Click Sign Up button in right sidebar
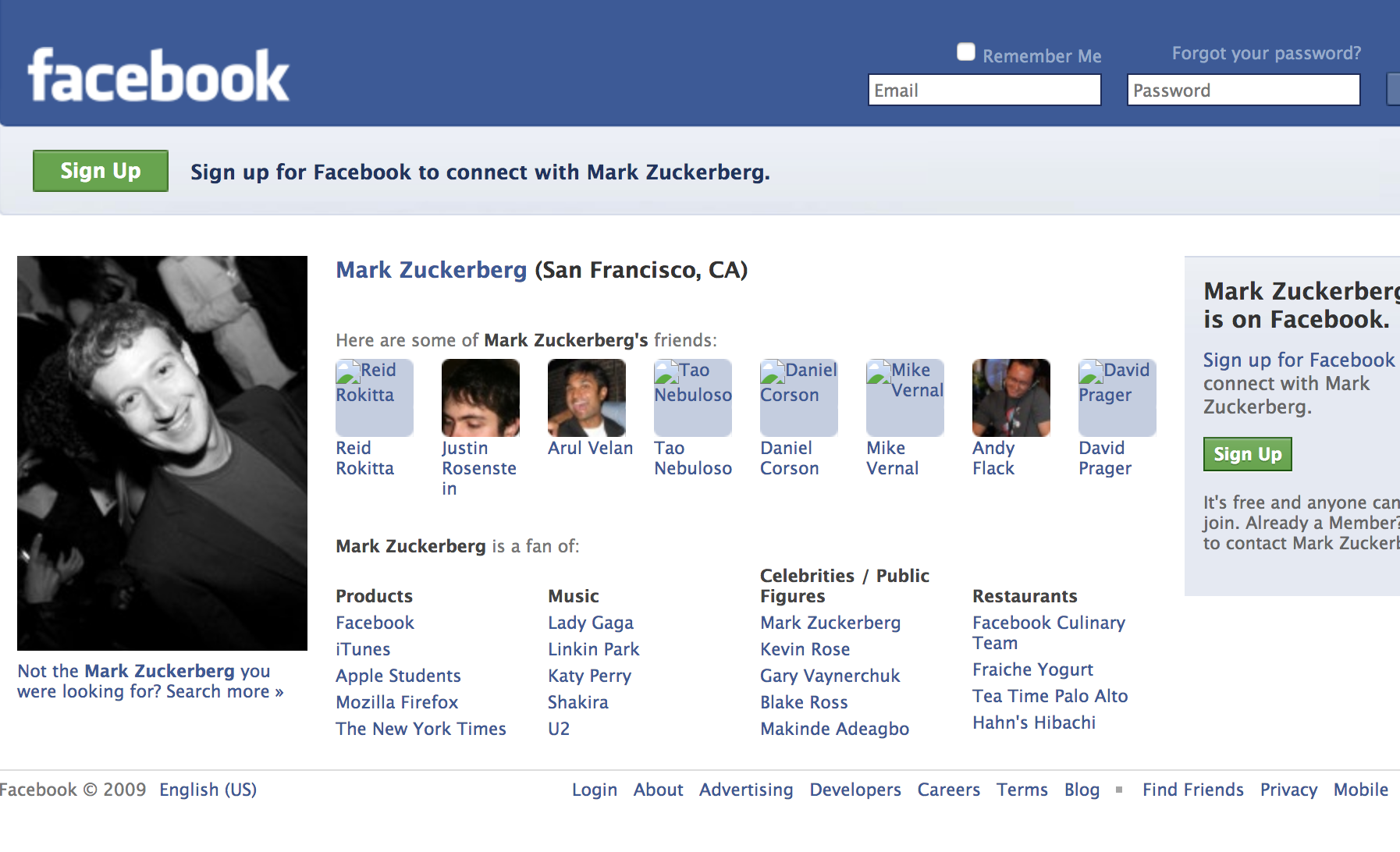The height and width of the screenshot is (852, 1400). pos(1247,454)
